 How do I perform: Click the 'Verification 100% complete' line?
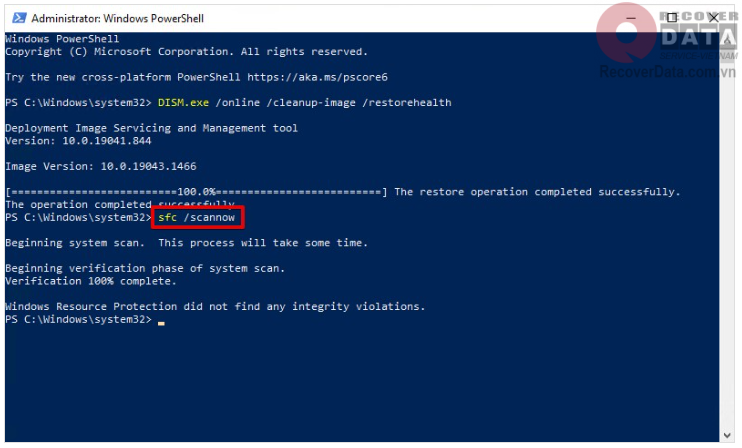[90, 281]
